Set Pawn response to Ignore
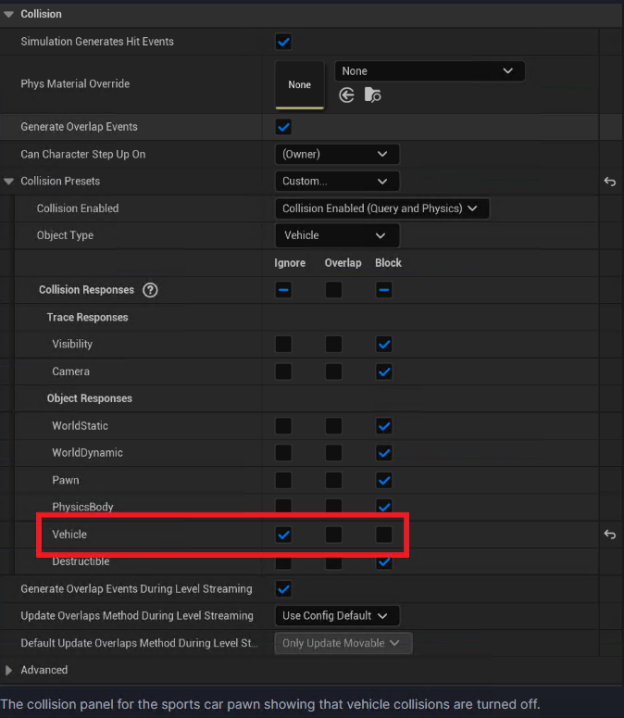Screen dimensions: 624x718 pos(283,480)
